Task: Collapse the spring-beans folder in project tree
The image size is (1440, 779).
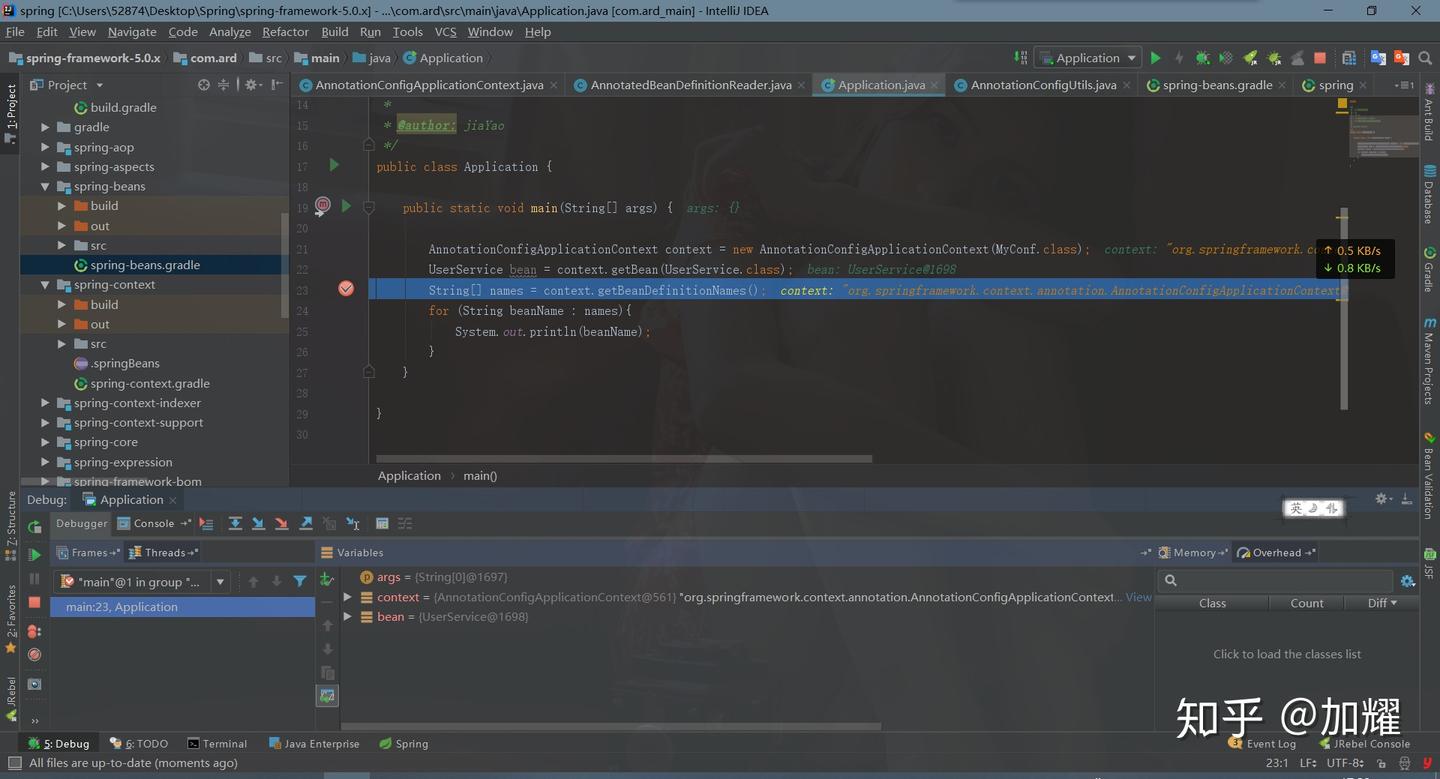Action: tap(45, 186)
